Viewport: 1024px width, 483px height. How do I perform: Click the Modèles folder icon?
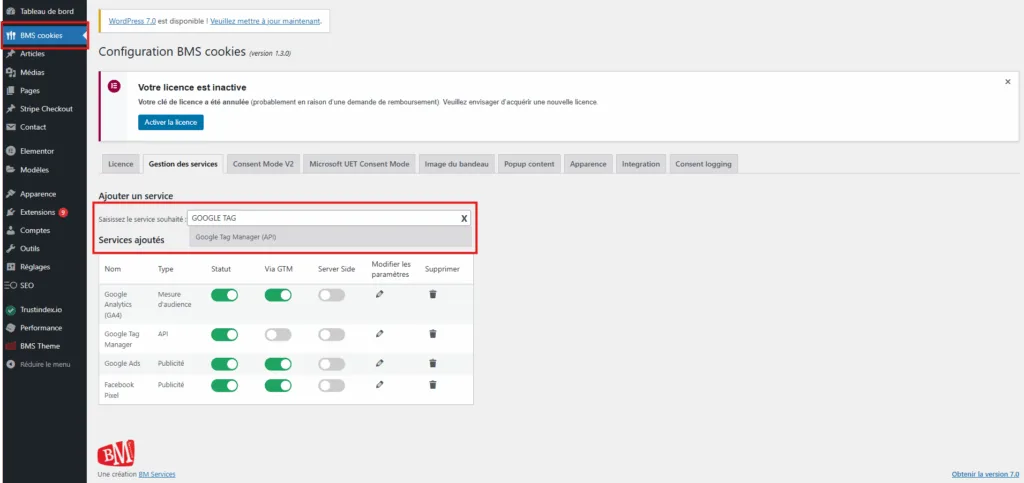10,169
